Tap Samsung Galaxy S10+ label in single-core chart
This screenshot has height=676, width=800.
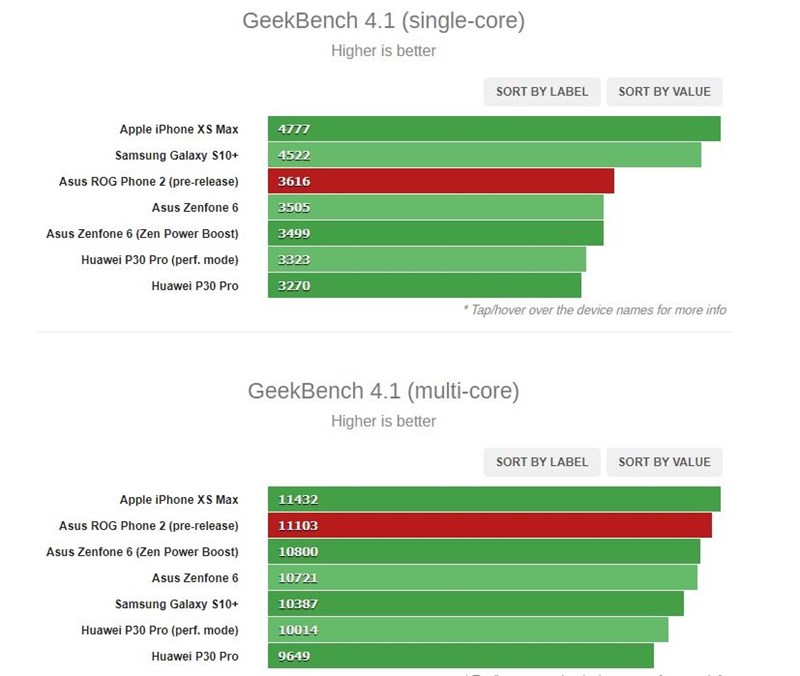click(177, 155)
